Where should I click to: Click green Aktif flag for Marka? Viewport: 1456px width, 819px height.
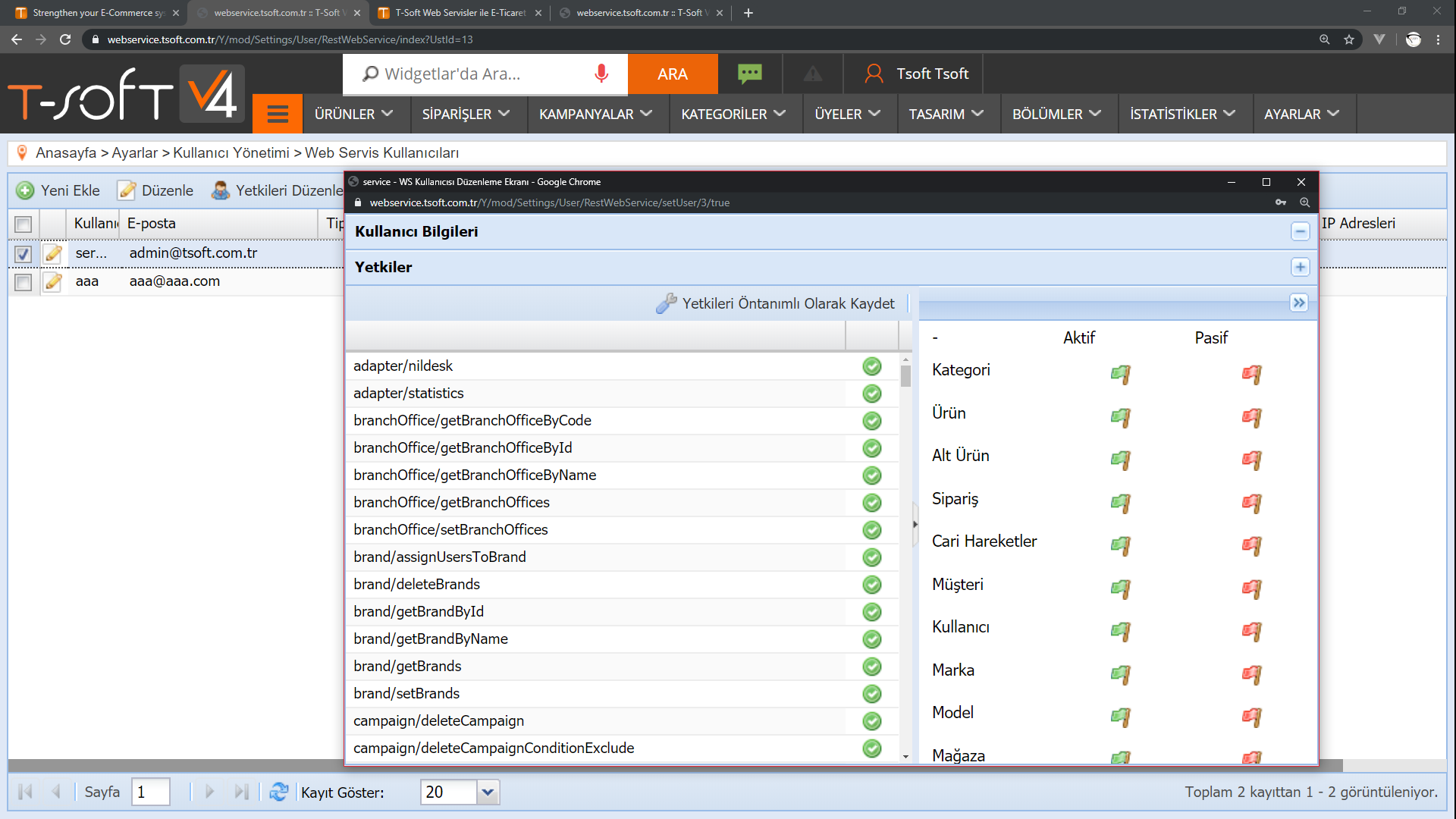point(1120,674)
